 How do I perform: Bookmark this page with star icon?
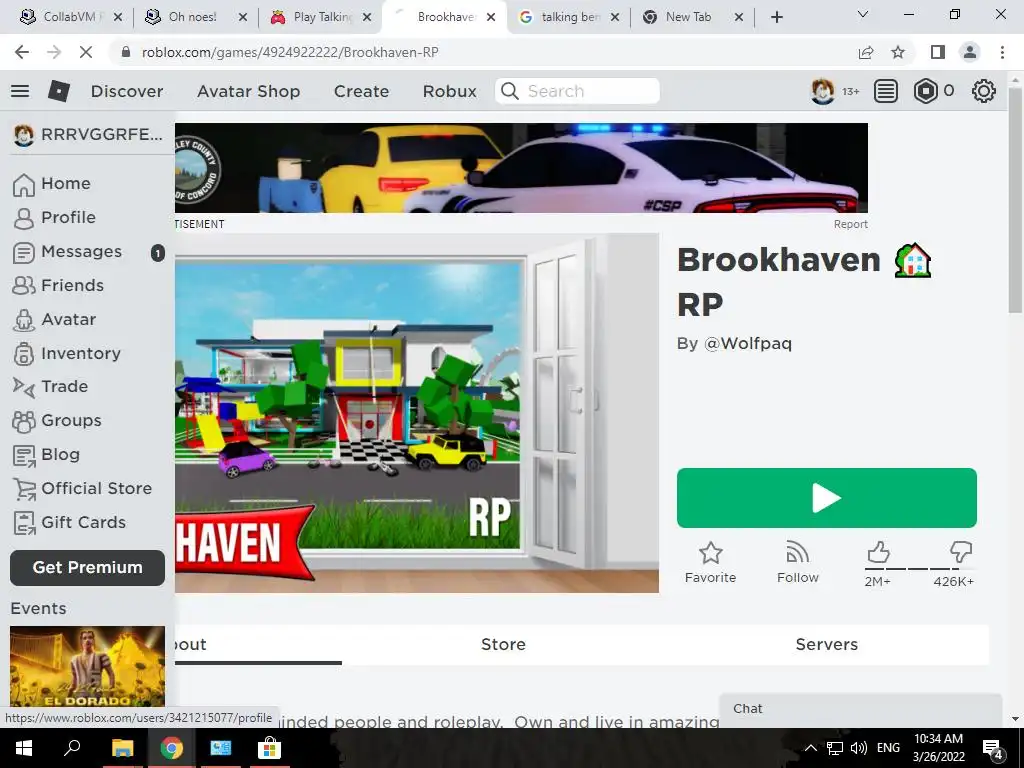pos(898,52)
